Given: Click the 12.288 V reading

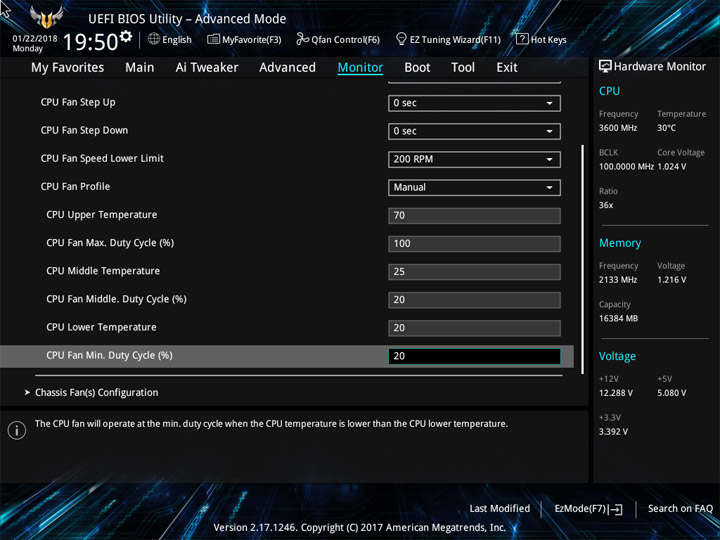Looking at the screenshot, I should (616, 393).
